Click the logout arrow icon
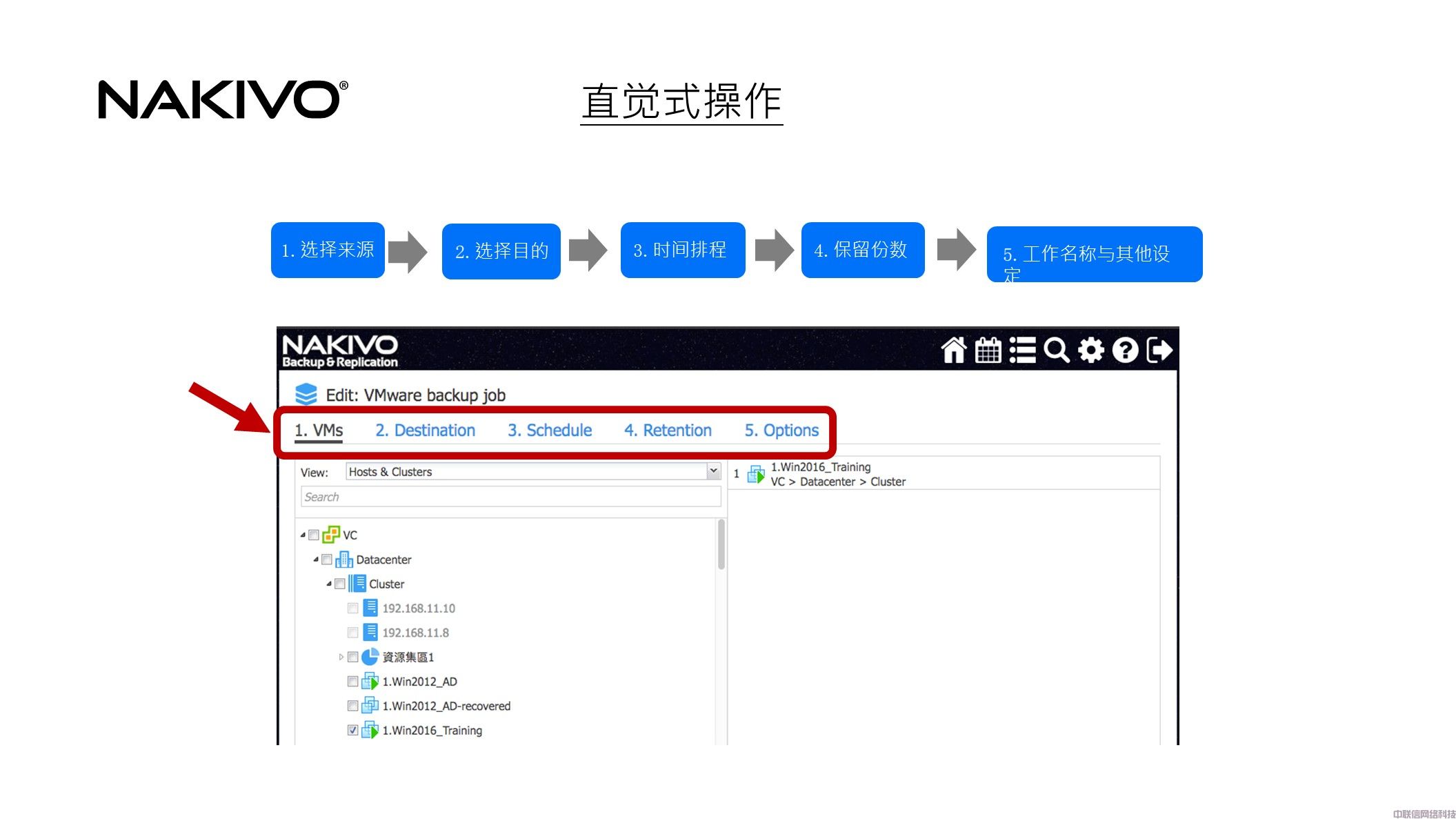 pyautogui.click(x=1159, y=350)
